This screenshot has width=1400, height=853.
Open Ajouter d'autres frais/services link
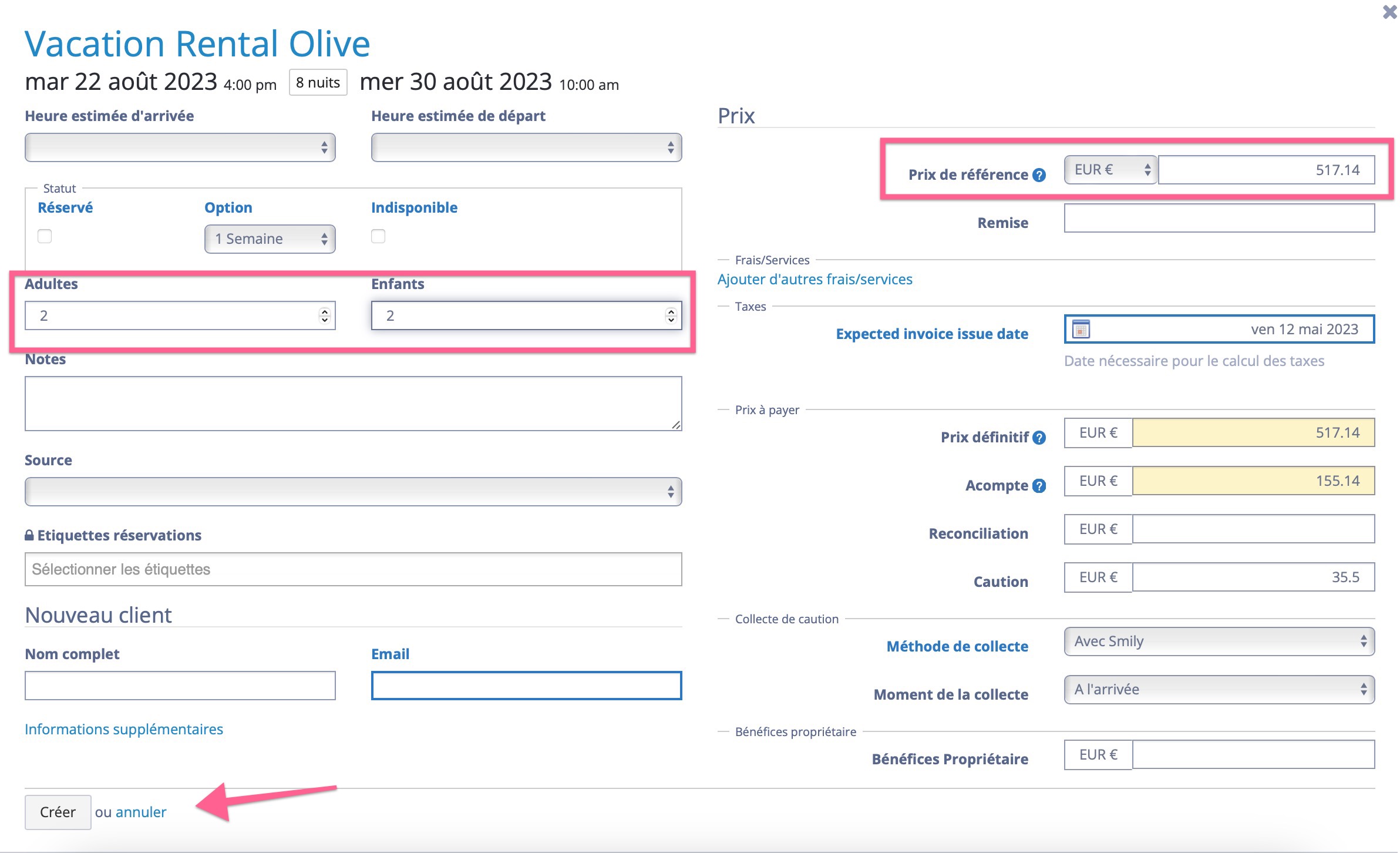(815, 279)
